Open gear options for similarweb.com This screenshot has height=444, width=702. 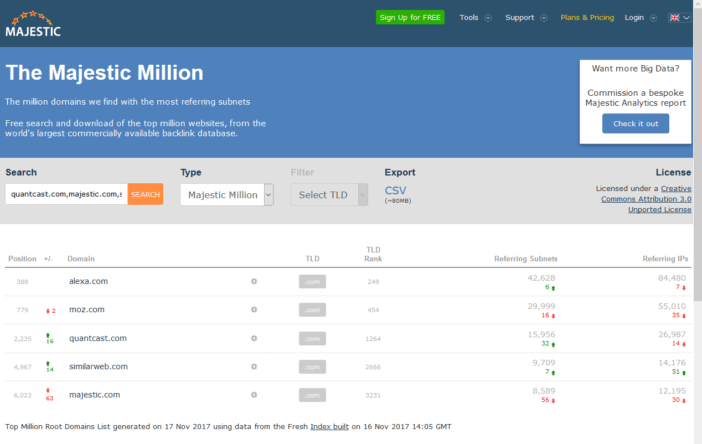(x=254, y=367)
